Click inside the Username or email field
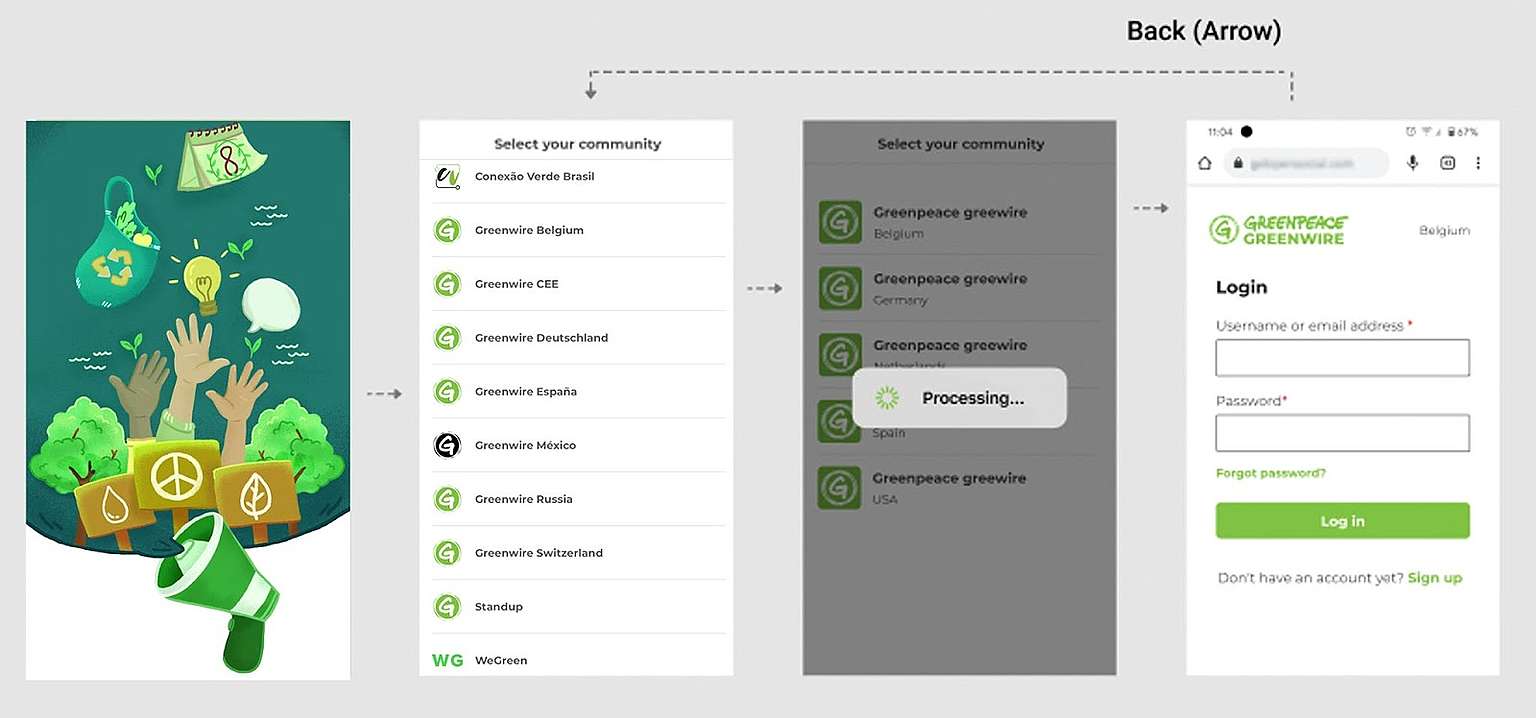The image size is (1536, 718). (x=1341, y=357)
